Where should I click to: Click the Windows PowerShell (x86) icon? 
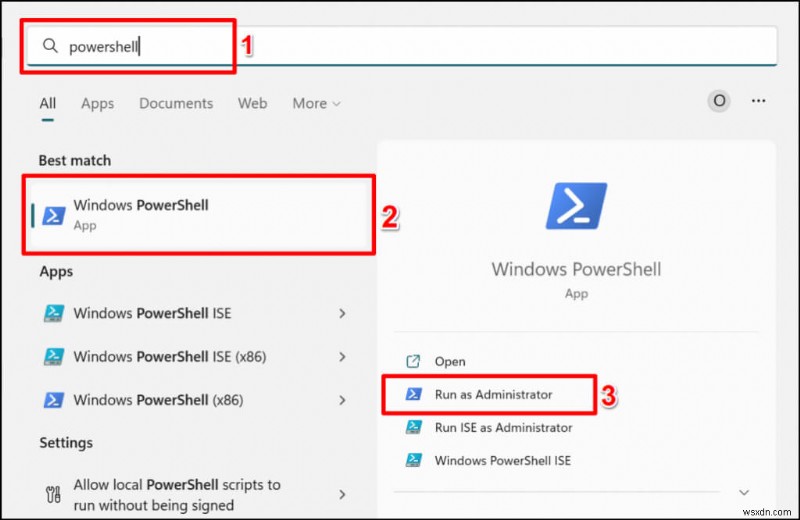pos(54,400)
